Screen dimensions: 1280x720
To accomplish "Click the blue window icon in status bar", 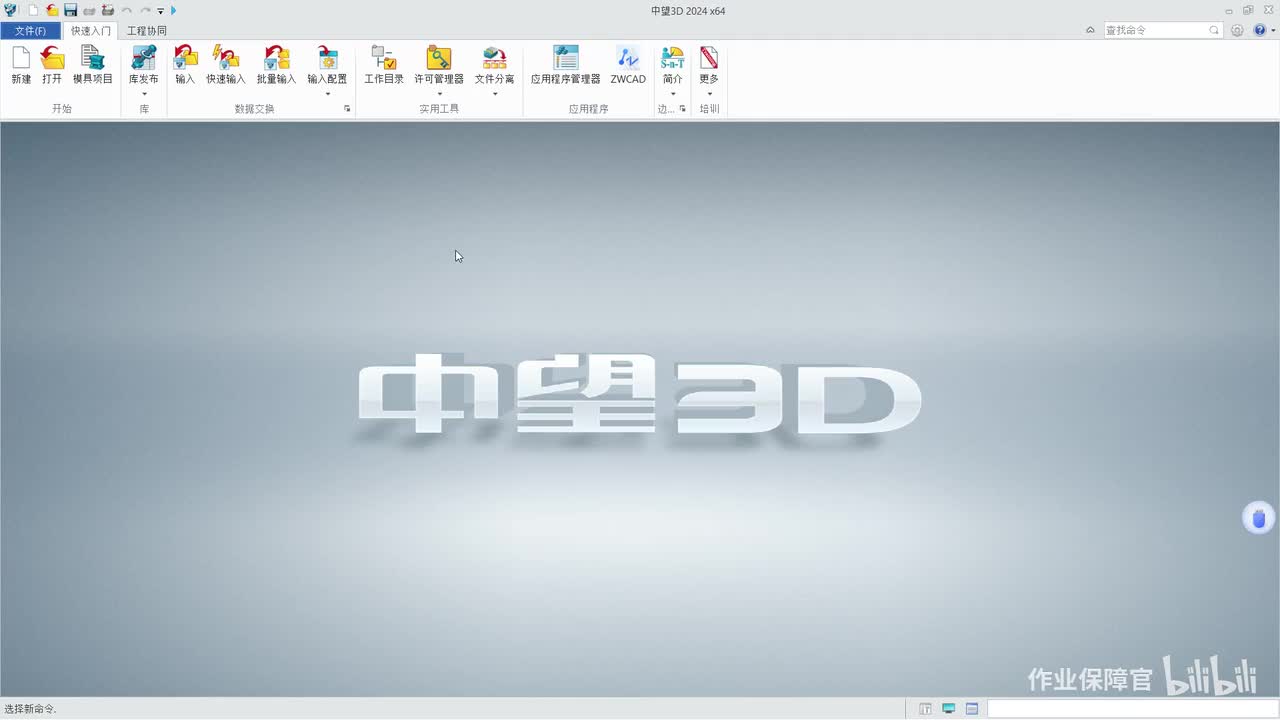I will click(x=972, y=709).
